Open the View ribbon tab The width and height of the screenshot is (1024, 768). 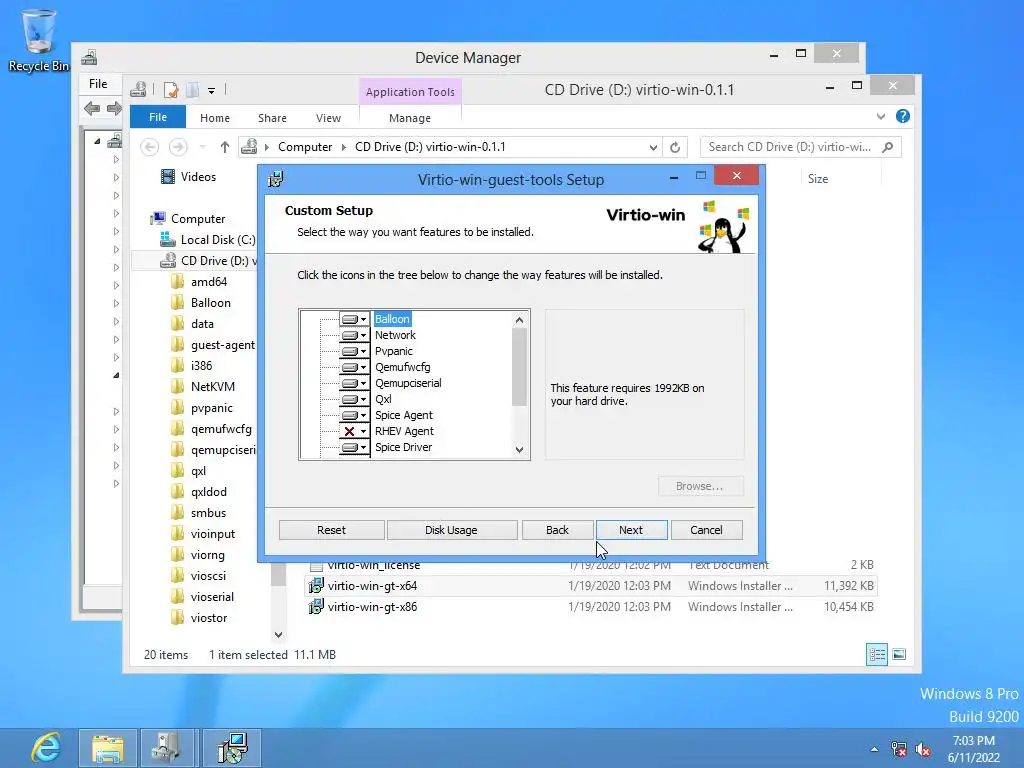(x=328, y=118)
